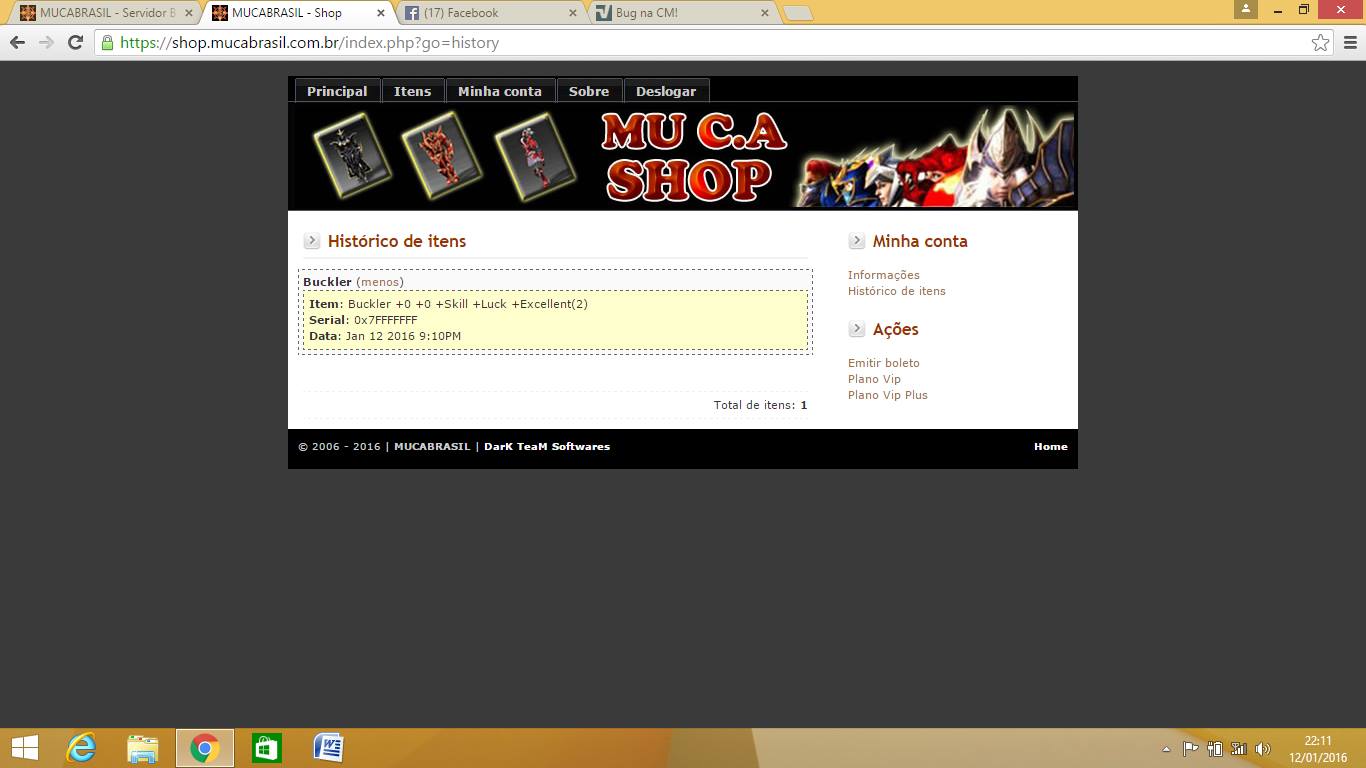Open the Plano Vip Plus link
Image resolution: width=1366 pixels, height=768 pixels.
887,395
